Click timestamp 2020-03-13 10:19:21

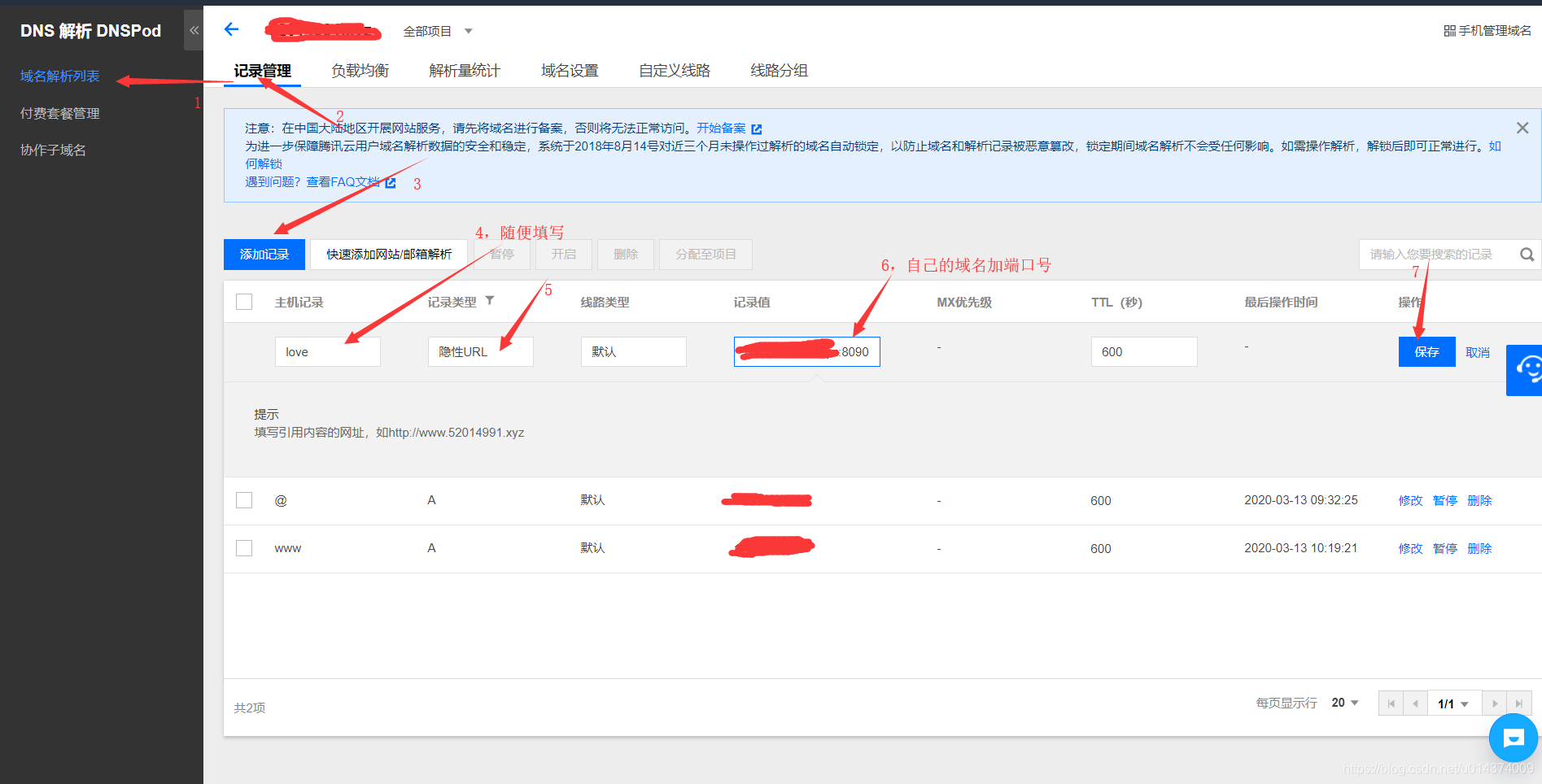point(1300,548)
